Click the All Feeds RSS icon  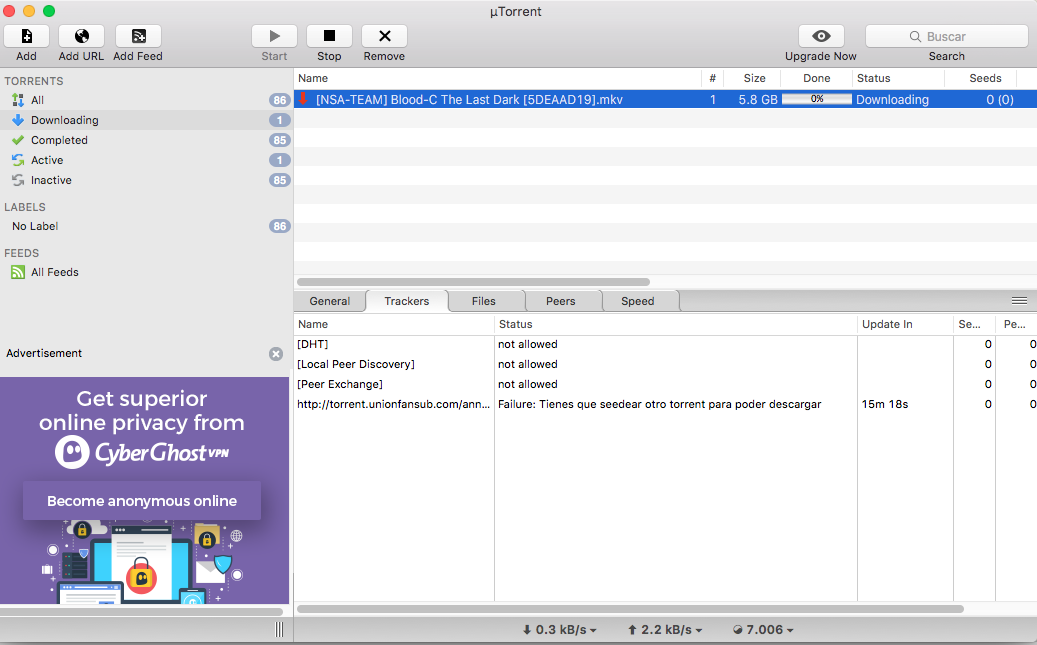coord(18,272)
